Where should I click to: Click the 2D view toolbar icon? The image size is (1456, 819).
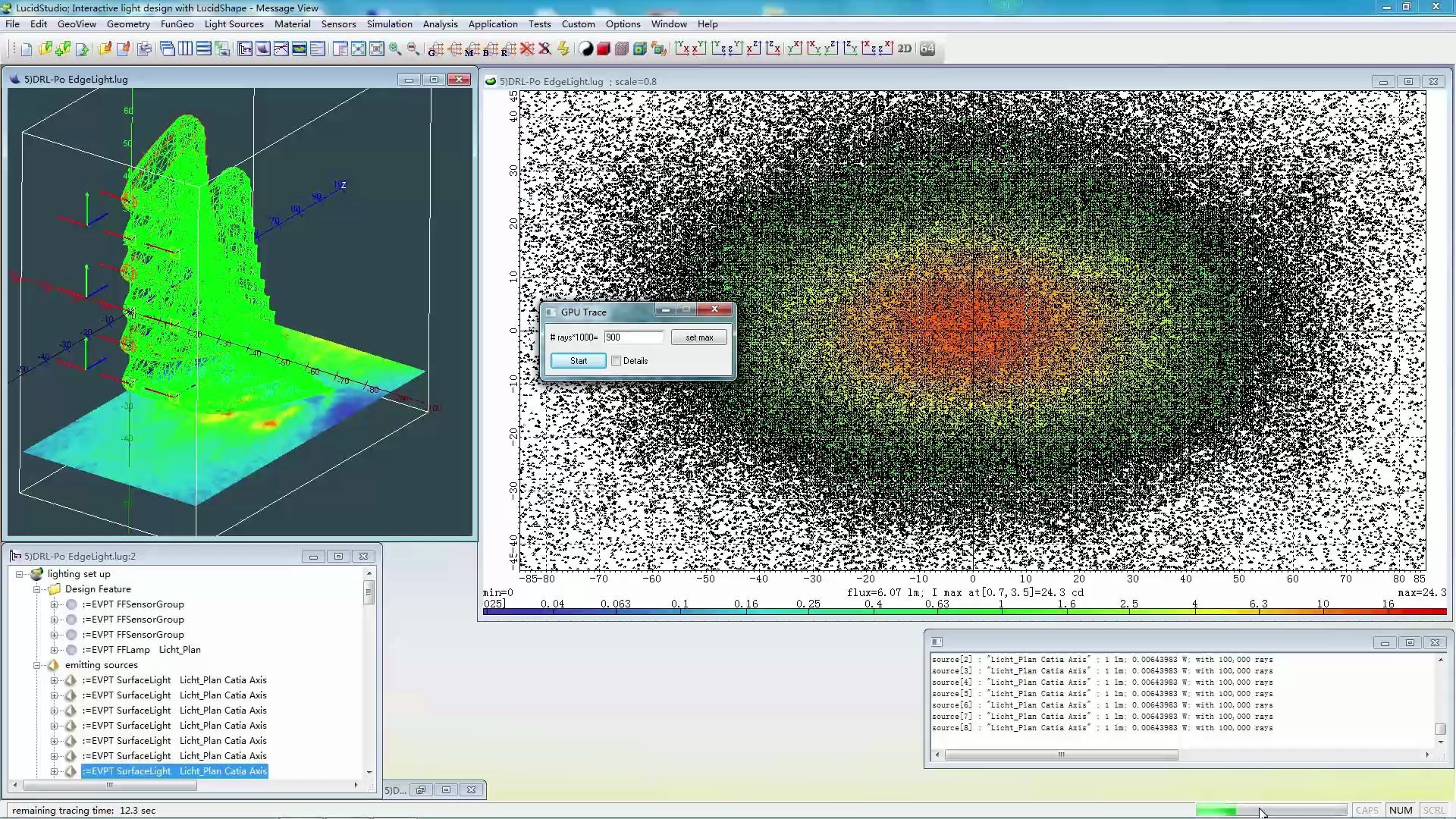[x=905, y=49]
